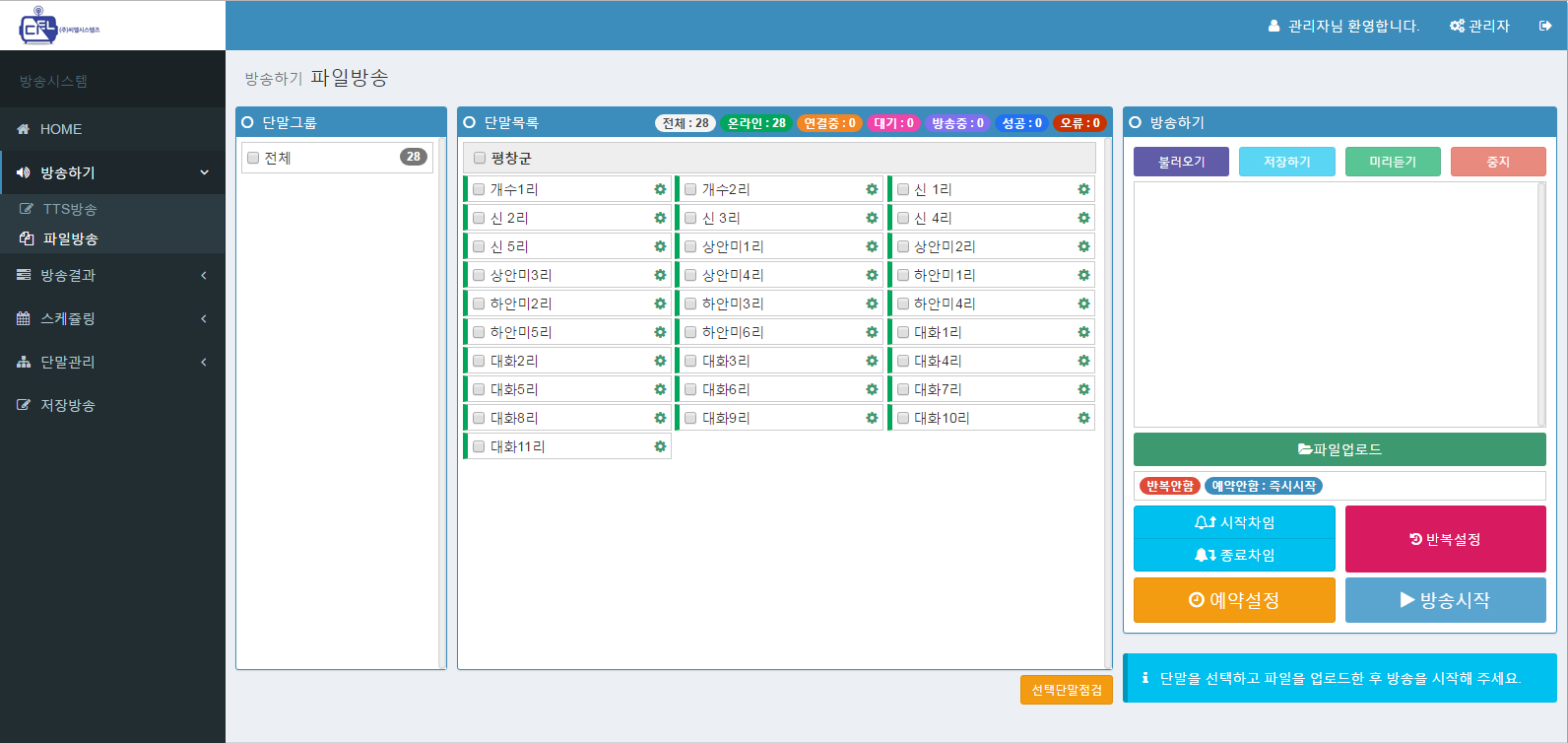
Task: Click the empty file list area
Action: coord(1335,304)
